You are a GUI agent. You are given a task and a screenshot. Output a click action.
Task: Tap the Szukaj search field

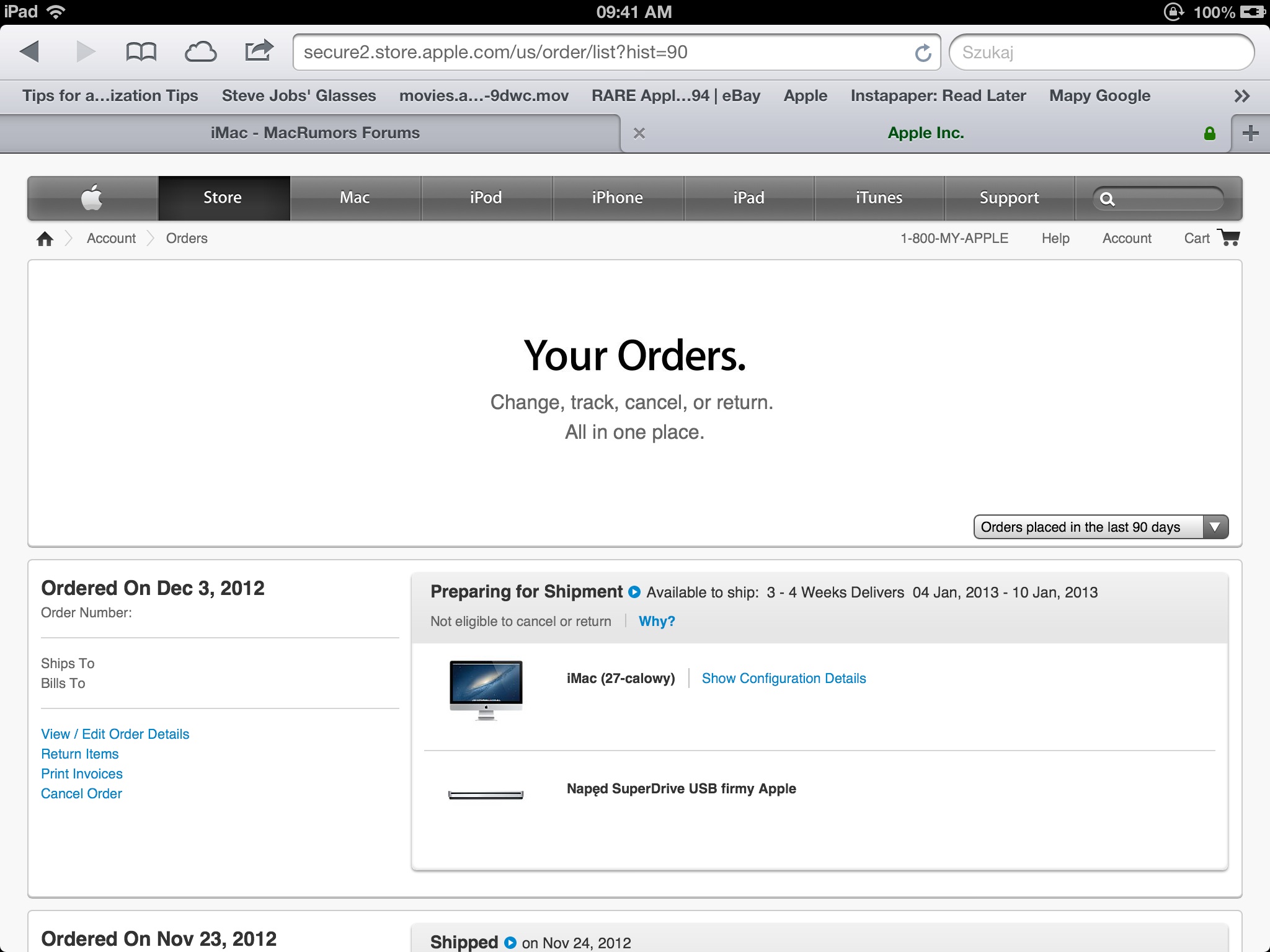click(1101, 53)
